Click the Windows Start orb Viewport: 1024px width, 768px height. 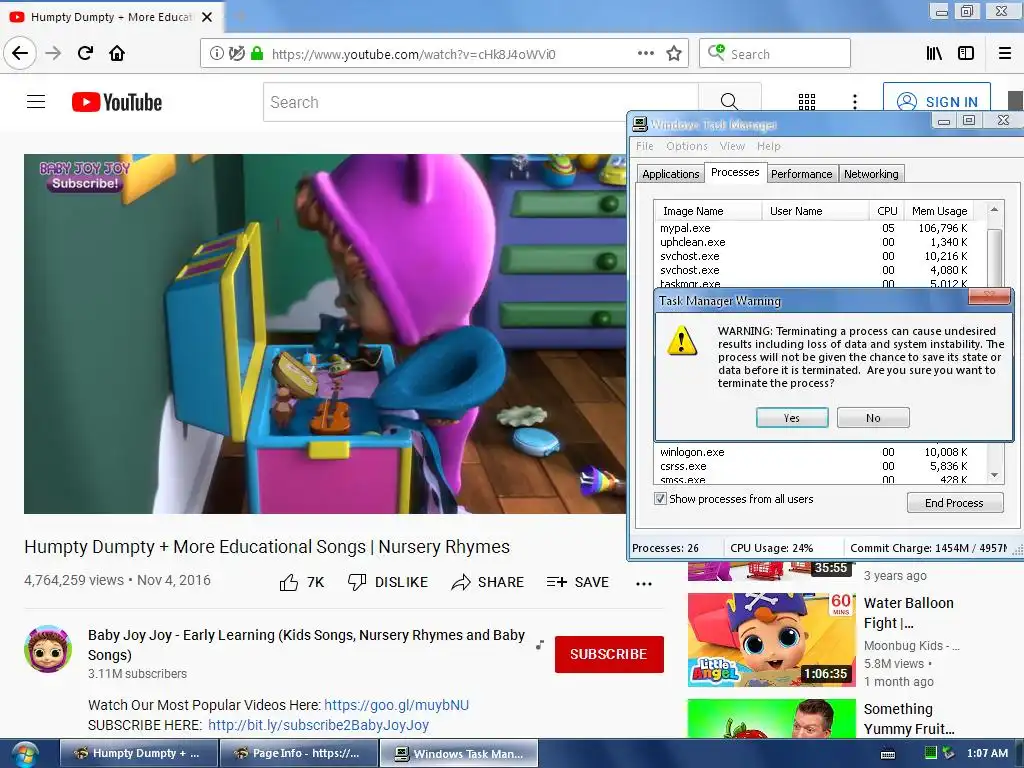pyautogui.click(x=24, y=754)
